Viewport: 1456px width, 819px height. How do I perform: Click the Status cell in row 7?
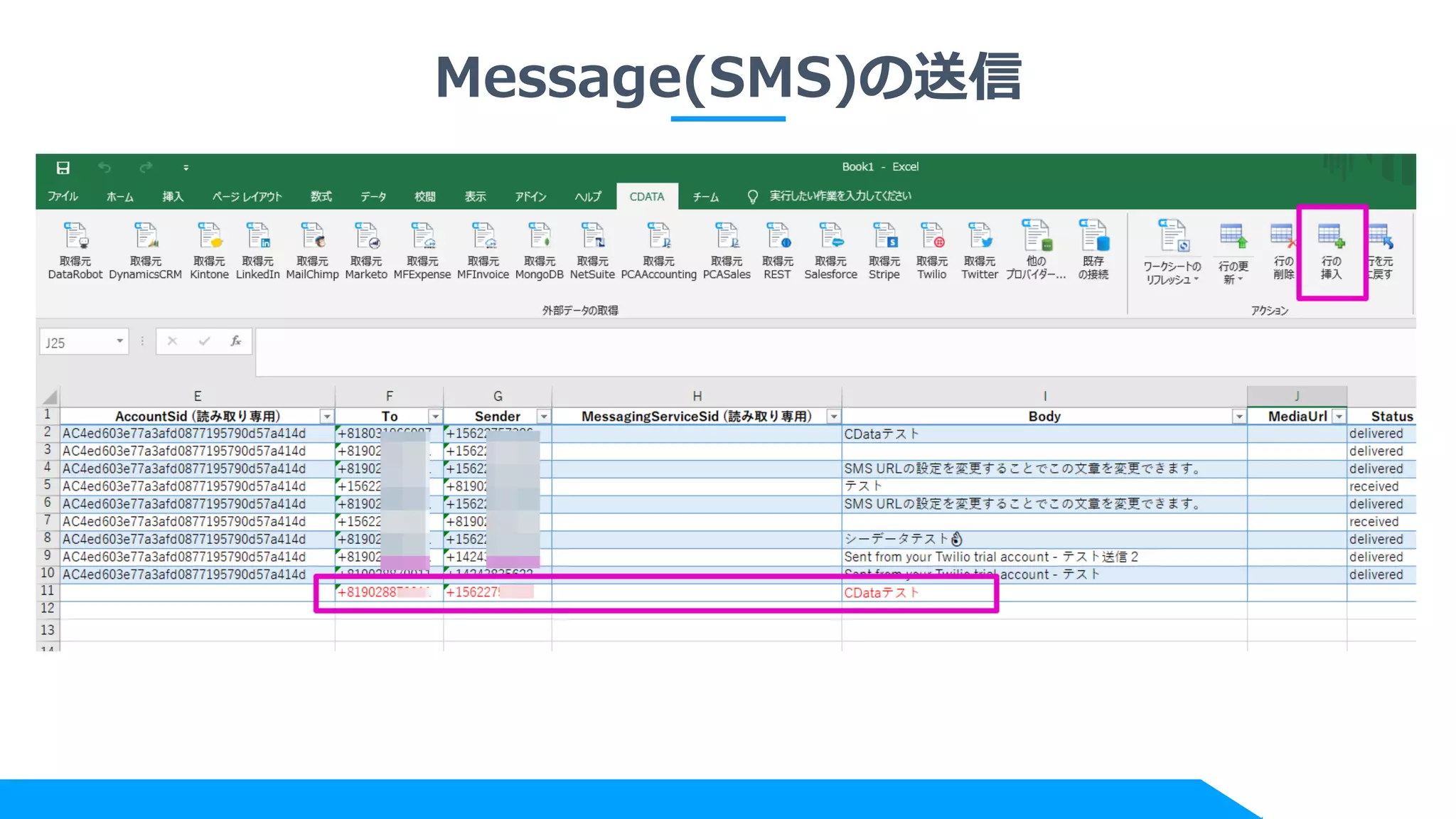[x=1381, y=522]
